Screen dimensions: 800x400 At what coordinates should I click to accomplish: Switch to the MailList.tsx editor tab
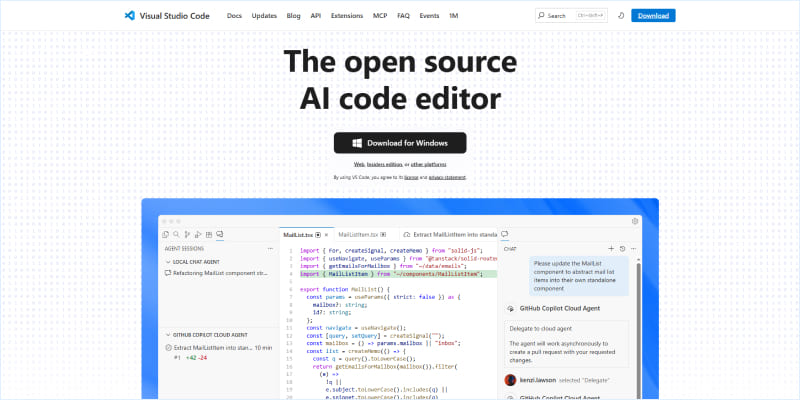pos(306,235)
